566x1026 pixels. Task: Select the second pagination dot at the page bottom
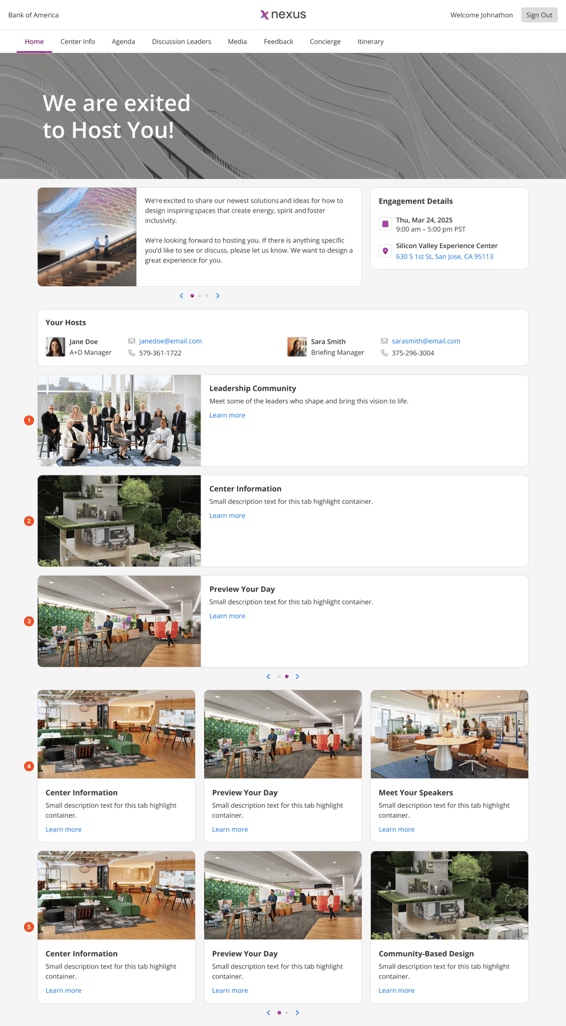pos(287,1013)
